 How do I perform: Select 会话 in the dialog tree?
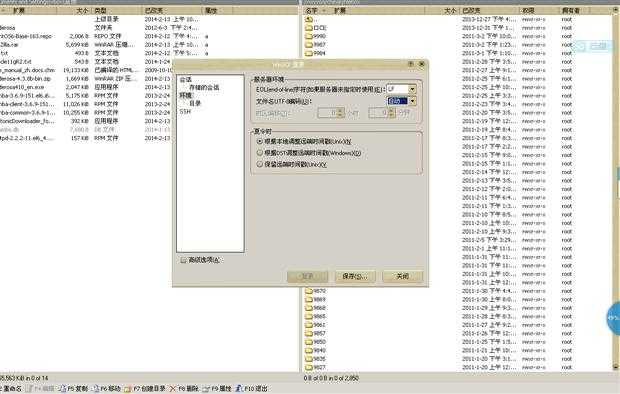pyautogui.click(x=185, y=80)
